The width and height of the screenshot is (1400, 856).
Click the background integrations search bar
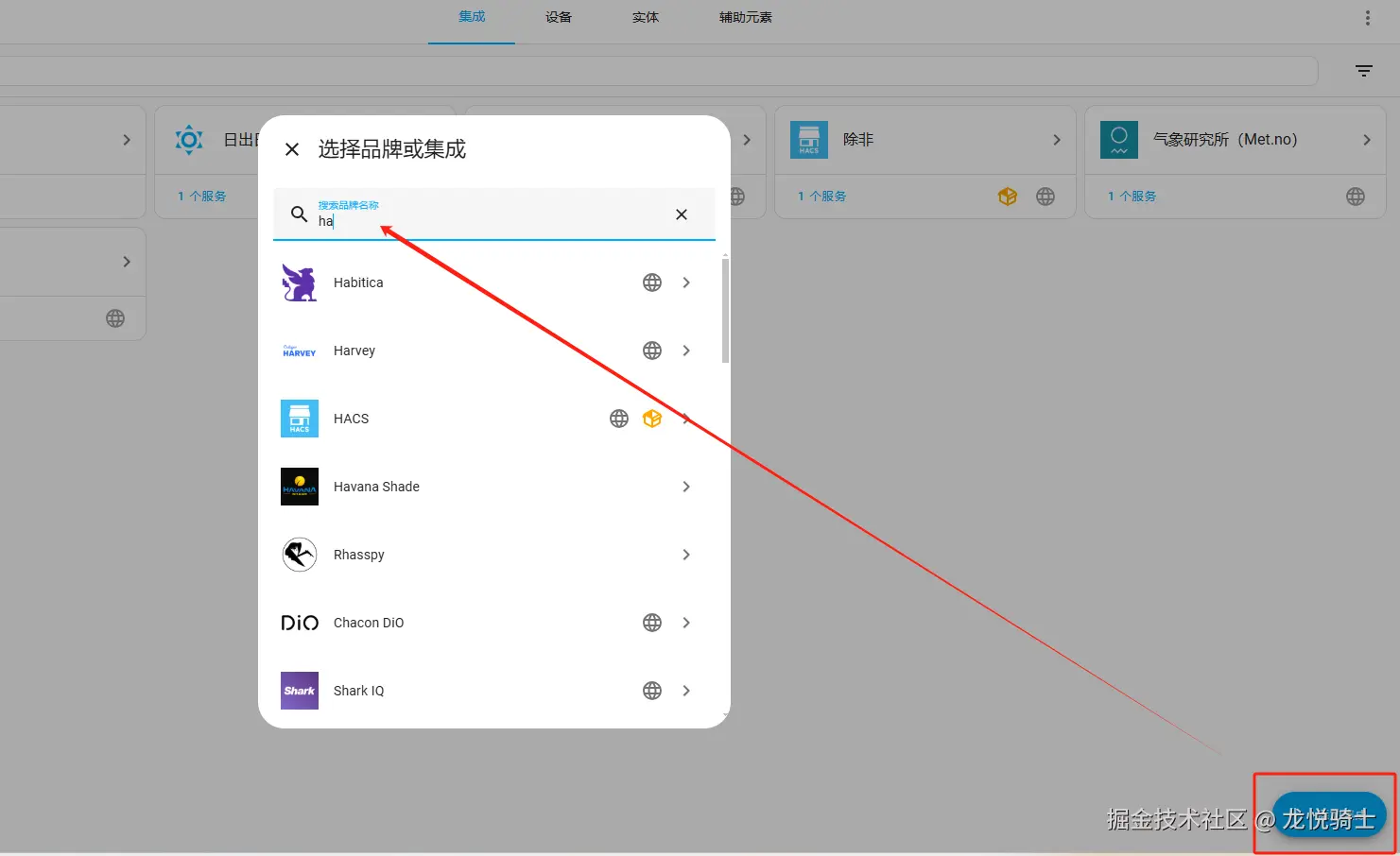658,71
